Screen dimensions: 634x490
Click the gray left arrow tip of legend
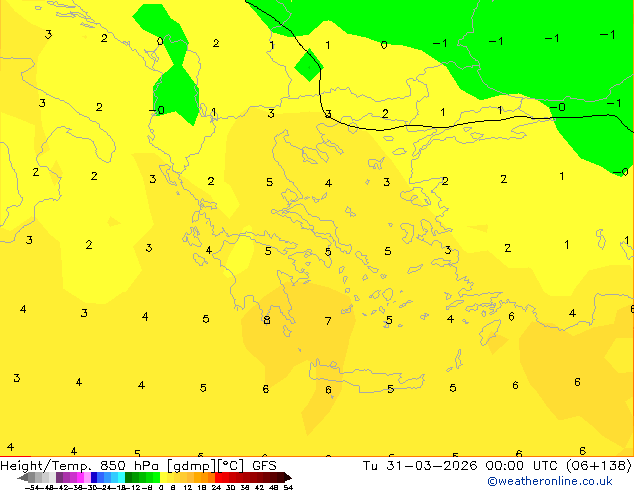[22, 477]
